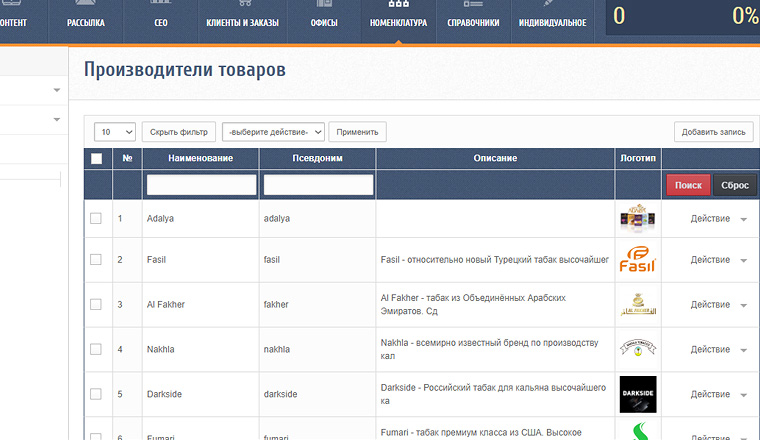Toggle the select-all checkbox in table header
760x440 pixels.
point(97,158)
